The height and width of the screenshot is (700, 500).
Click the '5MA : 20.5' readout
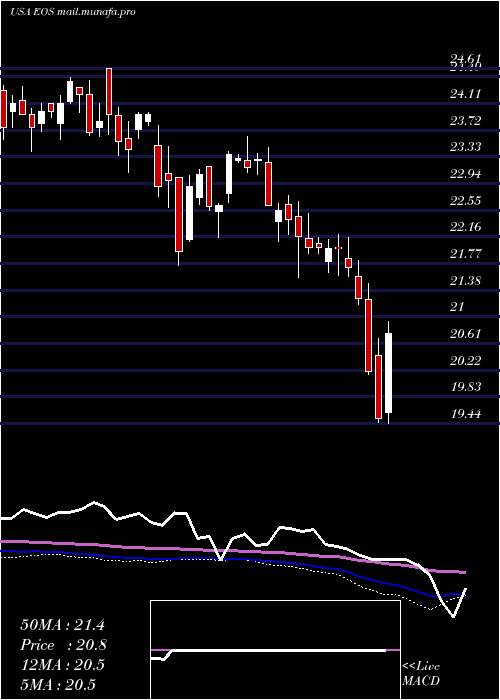[x=58, y=684]
